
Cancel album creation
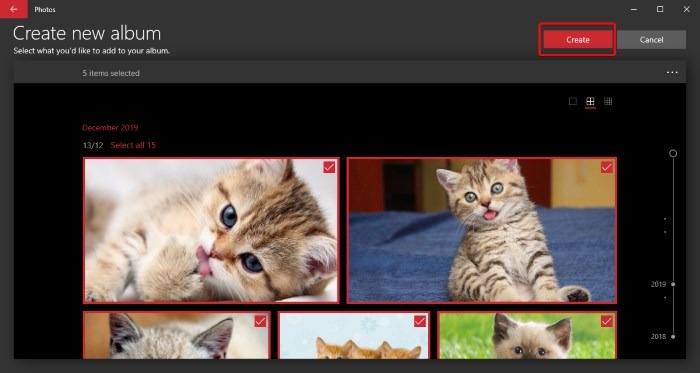[x=651, y=40]
